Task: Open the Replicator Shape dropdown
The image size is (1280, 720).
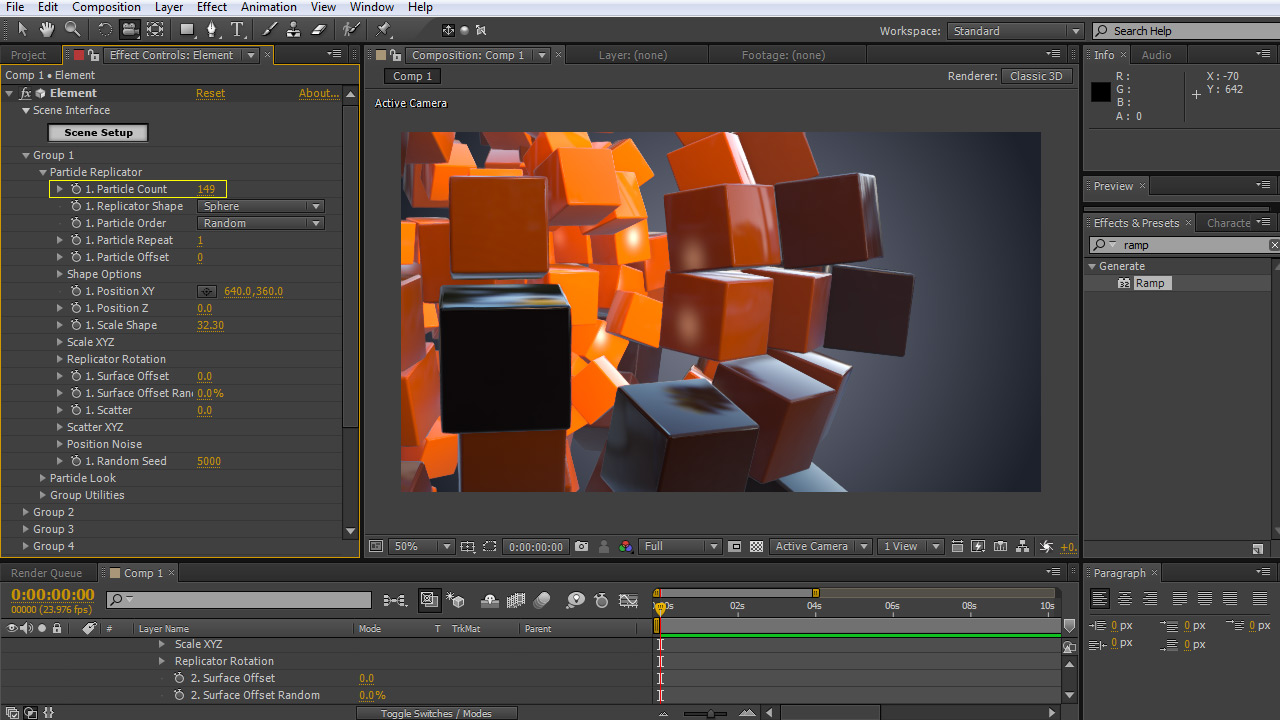Action: click(x=261, y=206)
